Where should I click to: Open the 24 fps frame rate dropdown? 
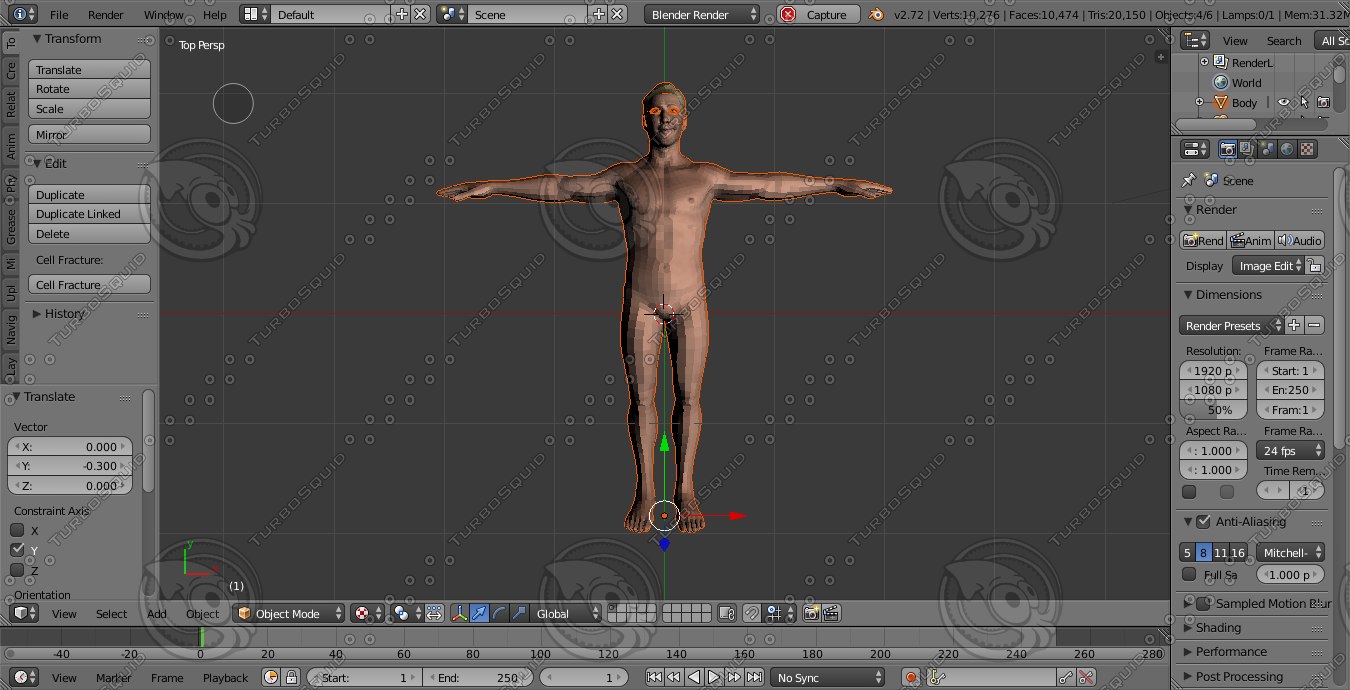1290,450
